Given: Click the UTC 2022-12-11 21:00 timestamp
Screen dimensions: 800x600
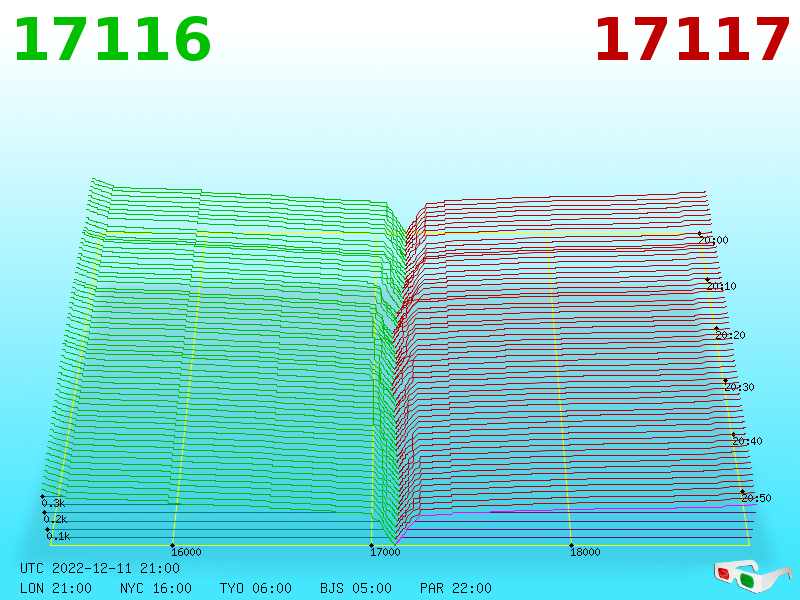Looking at the screenshot, I should (x=100, y=568).
